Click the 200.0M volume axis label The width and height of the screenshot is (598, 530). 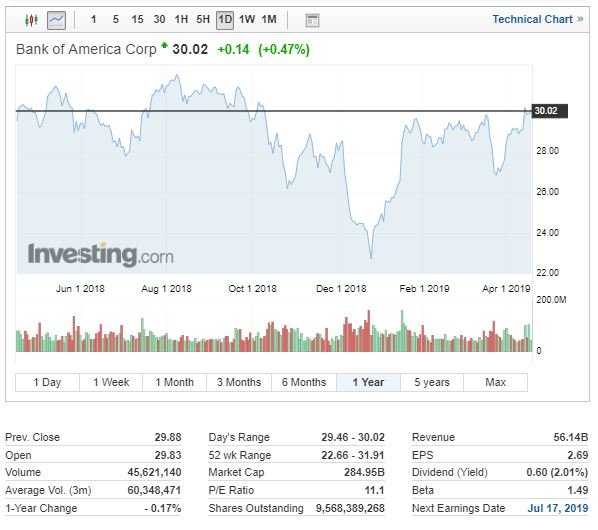tap(551, 300)
